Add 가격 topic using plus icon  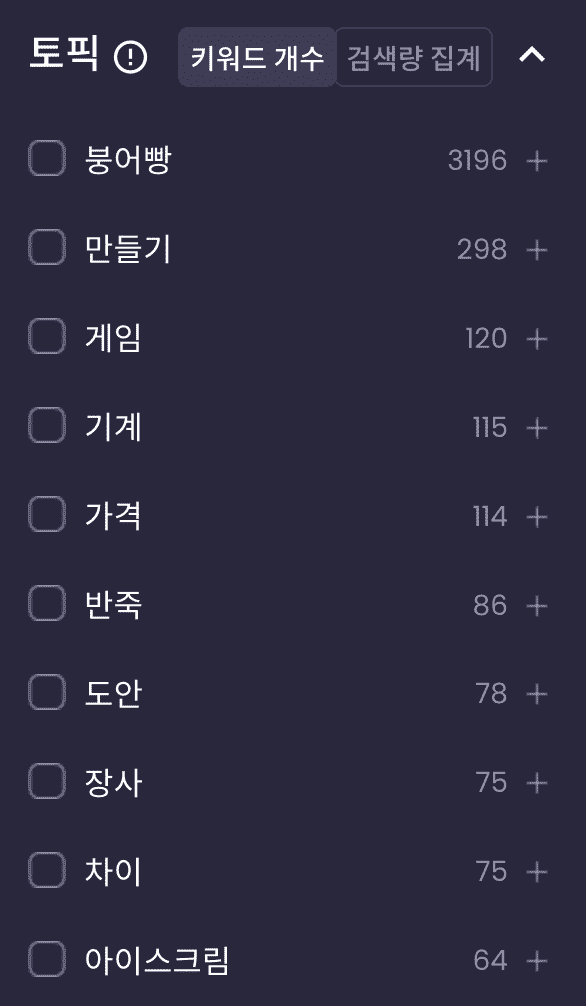pyautogui.click(x=537, y=516)
